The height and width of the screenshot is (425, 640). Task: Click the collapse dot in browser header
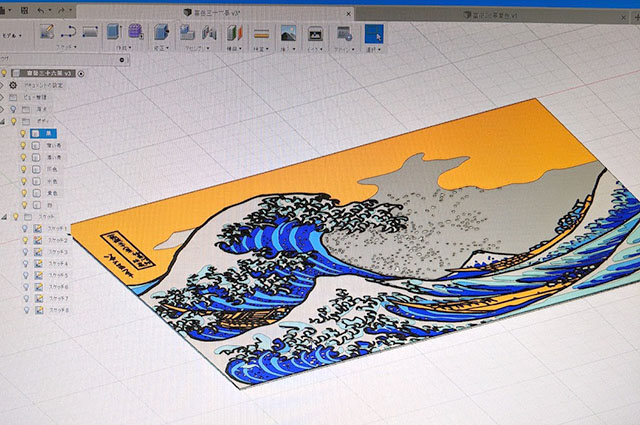coord(122,60)
